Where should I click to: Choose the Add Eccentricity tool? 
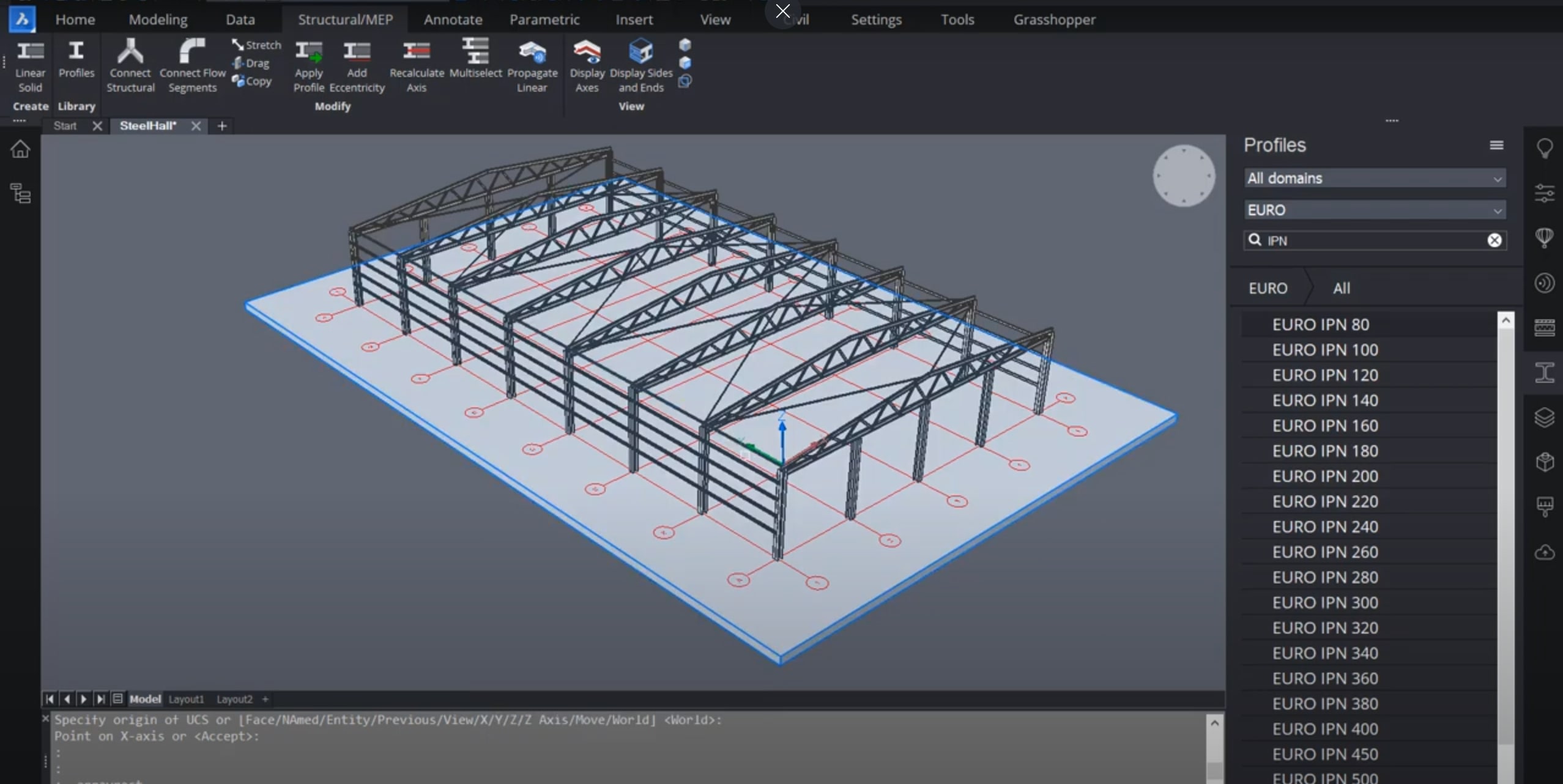(357, 65)
